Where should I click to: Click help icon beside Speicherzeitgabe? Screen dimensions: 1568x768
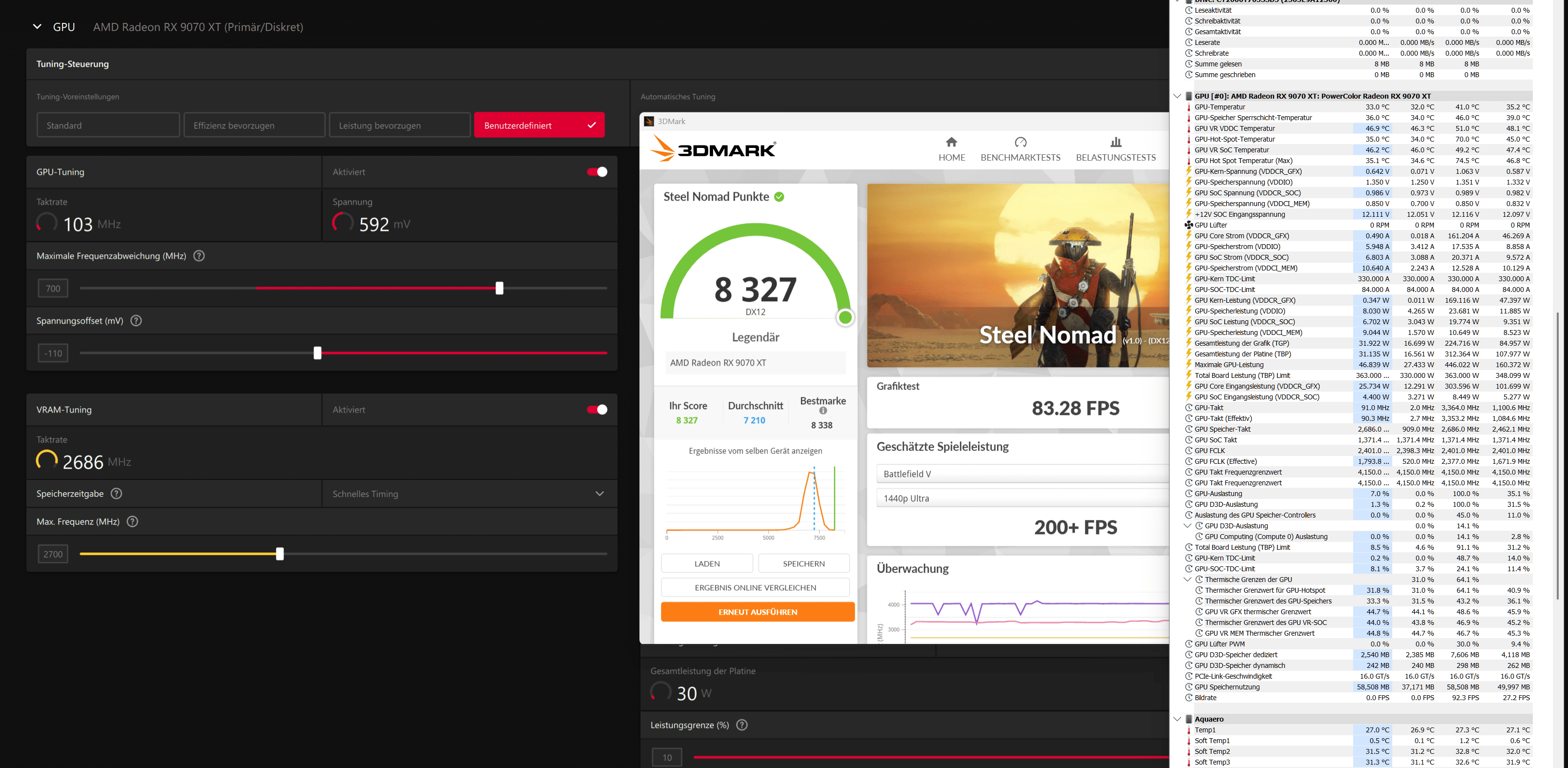(x=116, y=494)
